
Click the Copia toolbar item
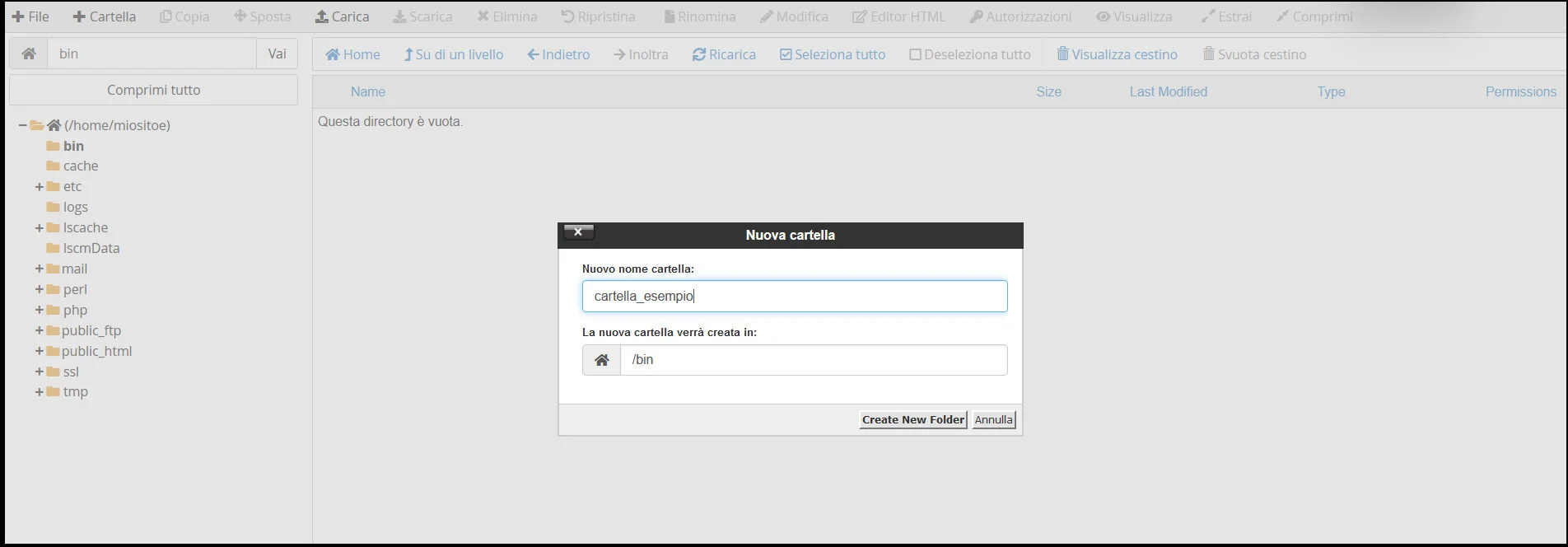pos(184,16)
